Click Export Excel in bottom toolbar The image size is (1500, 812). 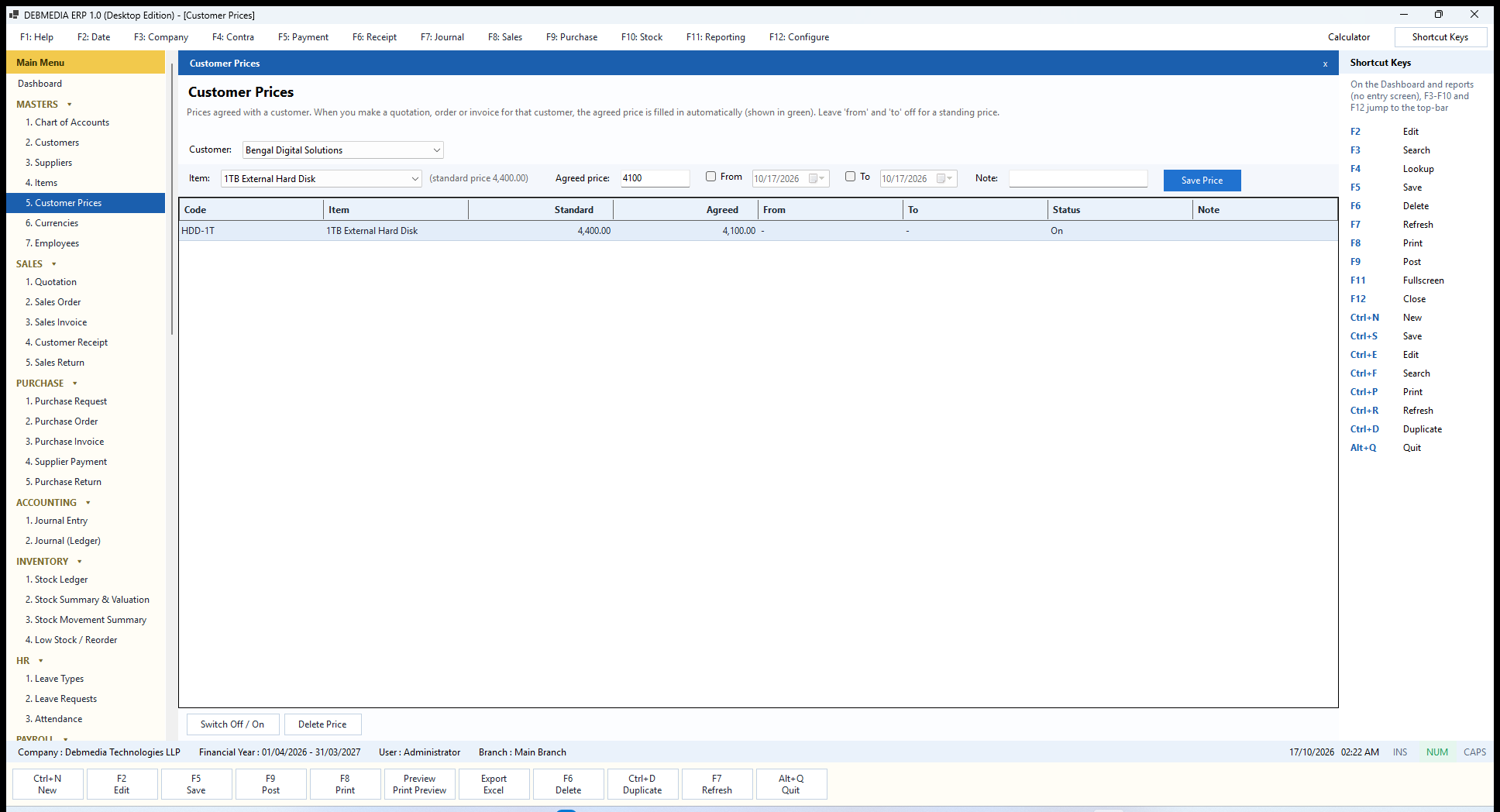point(494,784)
